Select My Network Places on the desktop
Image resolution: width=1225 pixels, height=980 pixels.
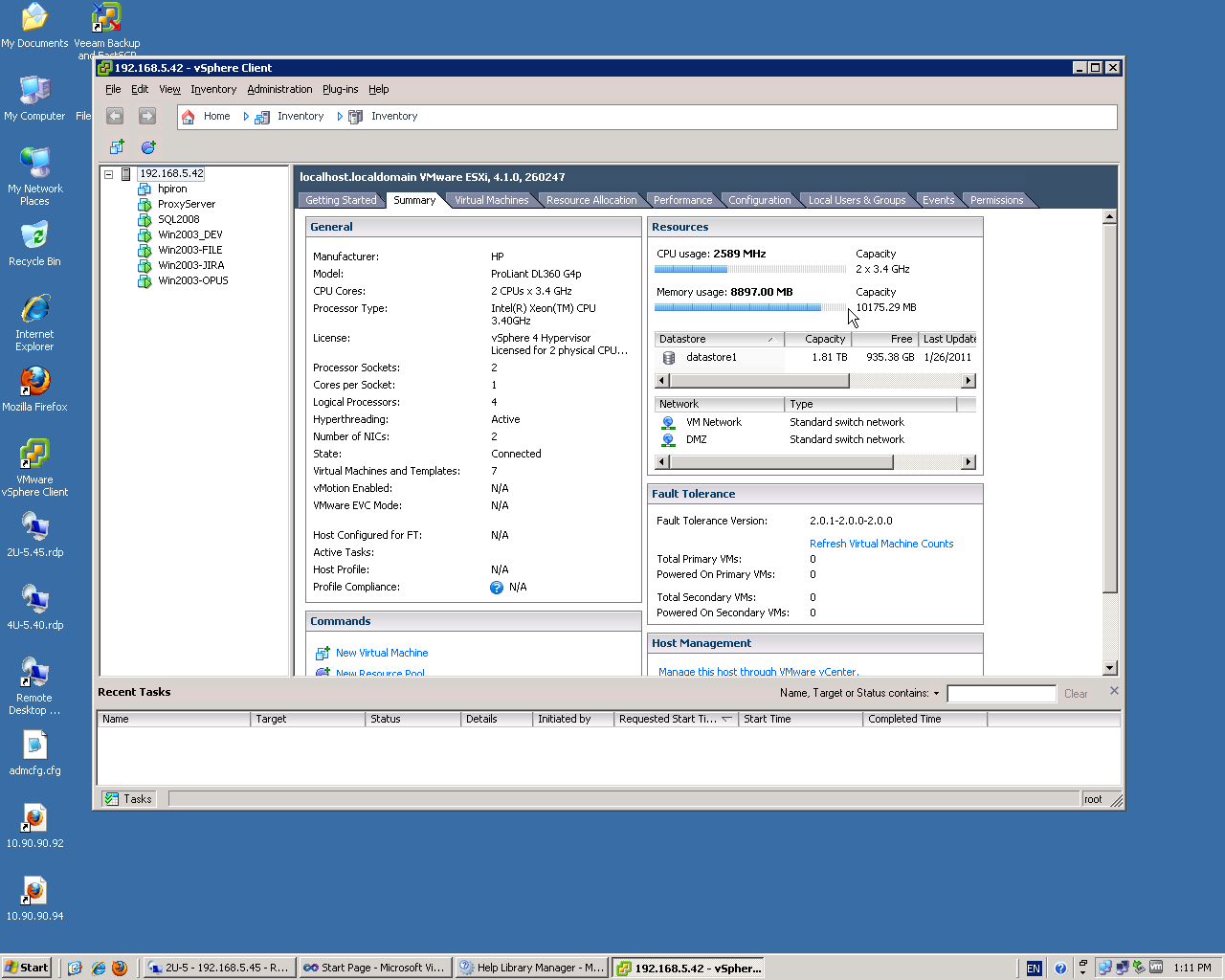pos(34,177)
